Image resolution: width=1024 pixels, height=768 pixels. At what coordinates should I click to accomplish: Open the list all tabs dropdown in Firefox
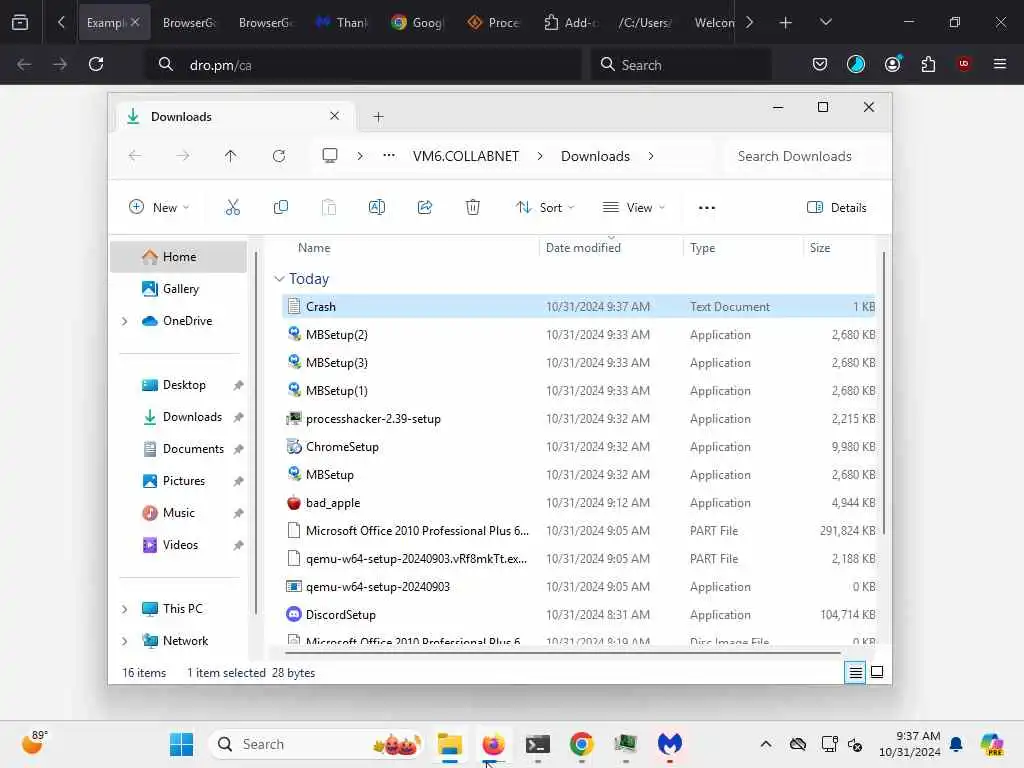click(x=825, y=22)
